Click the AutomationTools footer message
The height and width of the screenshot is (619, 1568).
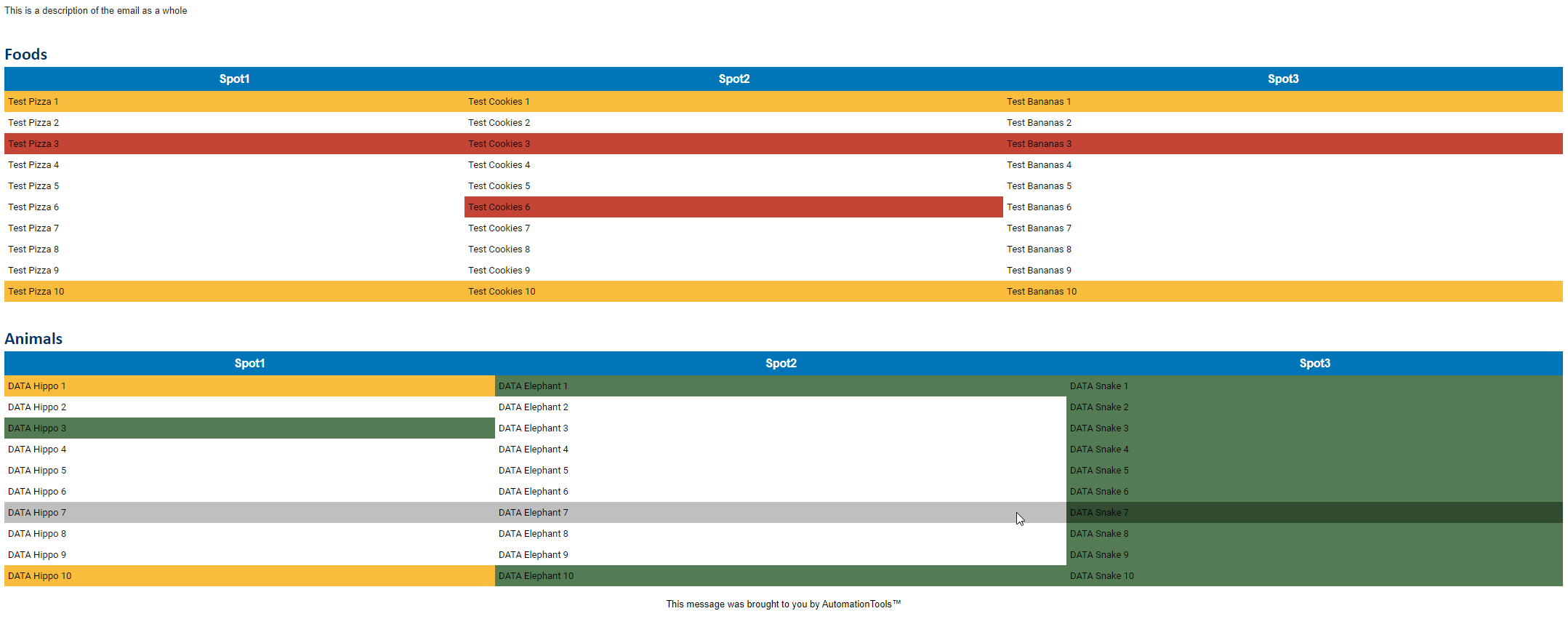coord(784,604)
